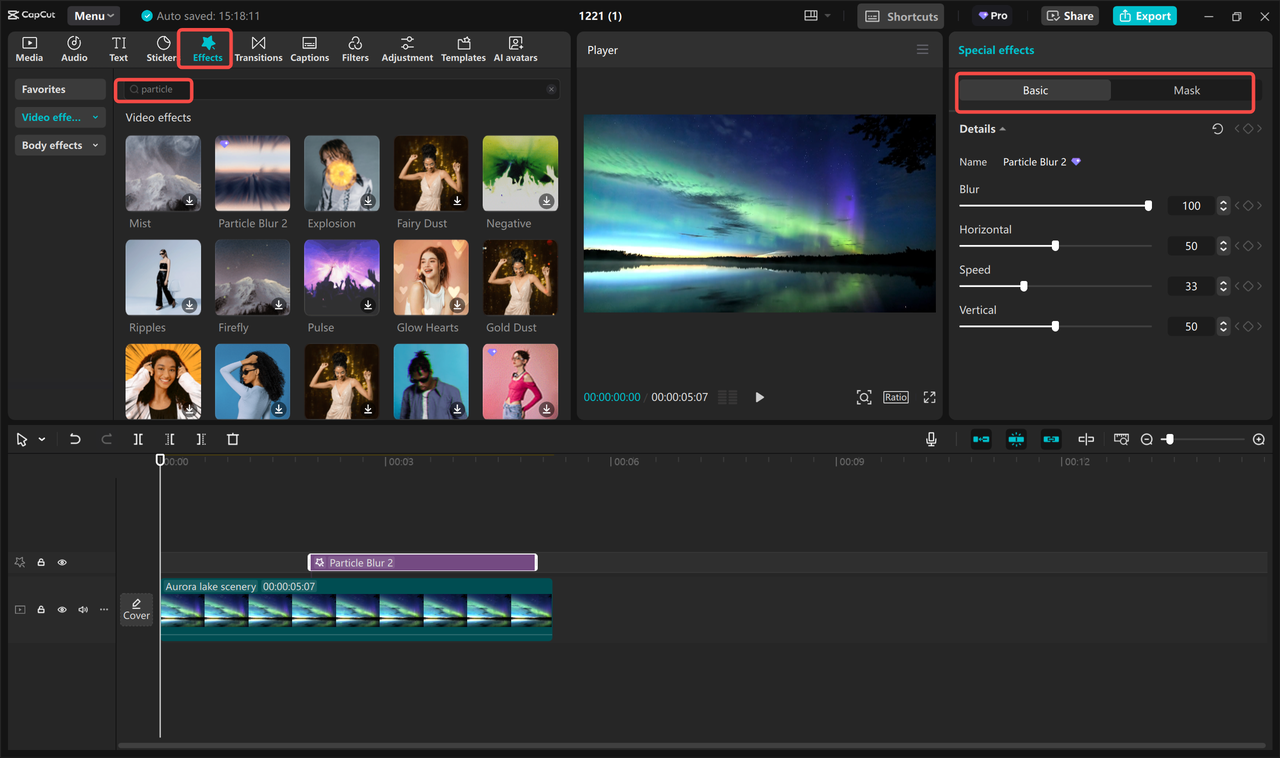Select the Split clip tool
This screenshot has width=1280, height=758.
click(138, 439)
